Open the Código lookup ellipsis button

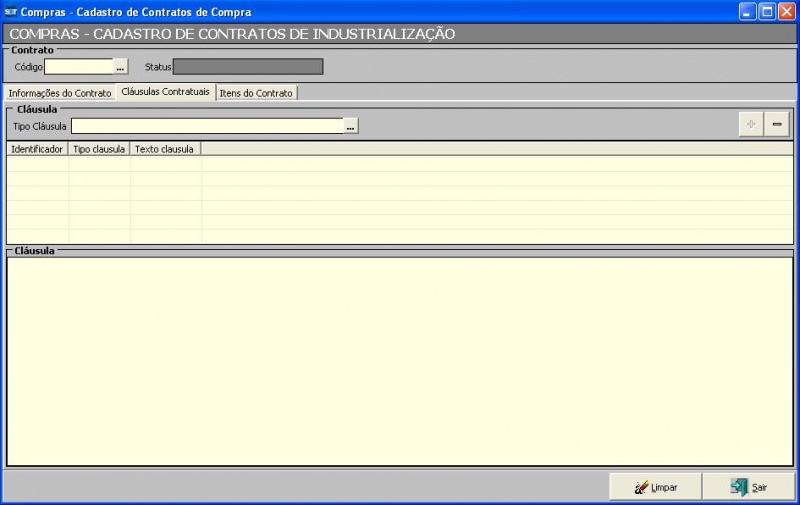[x=121, y=67]
